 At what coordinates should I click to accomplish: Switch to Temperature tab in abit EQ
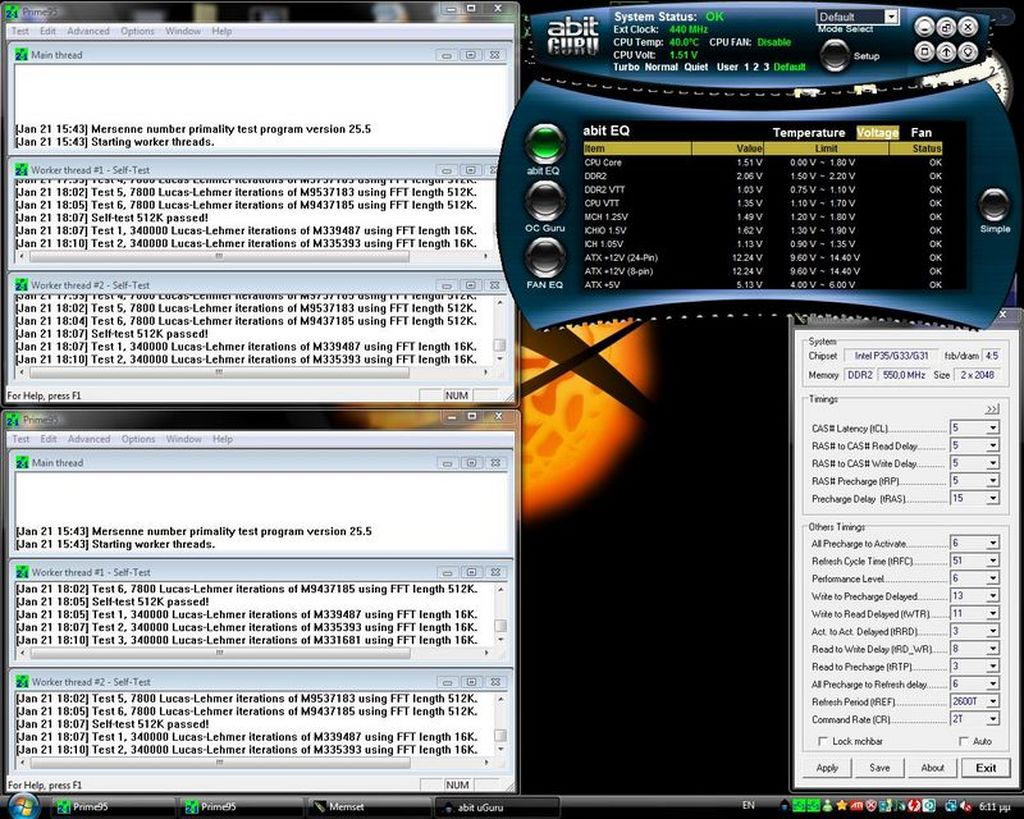(808, 133)
